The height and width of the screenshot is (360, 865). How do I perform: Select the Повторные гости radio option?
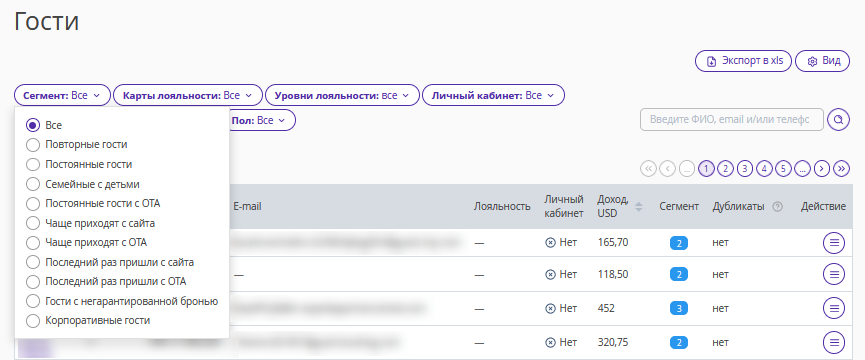(33, 145)
